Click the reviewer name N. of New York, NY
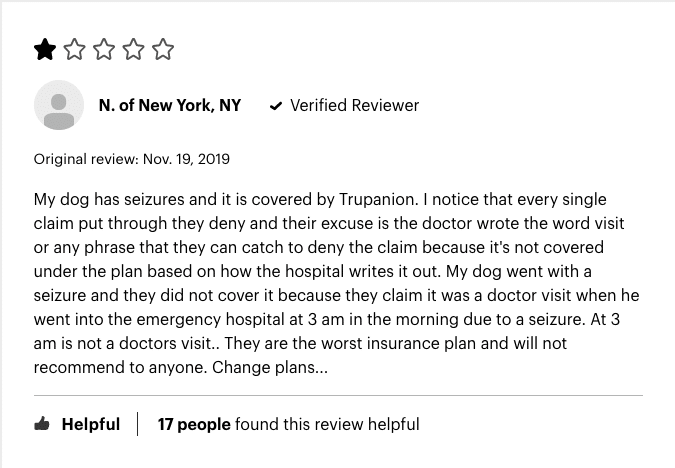The height and width of the screenshot is (468, 675). coord(170,105)
